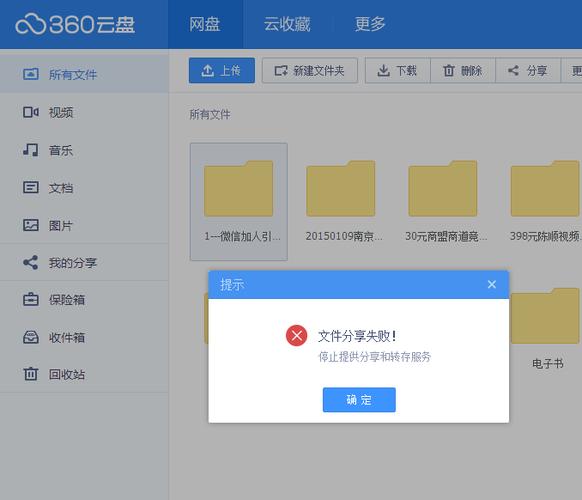Click the 文件分享失败! message text
Viewport: 582px width, 500px height.
[357, 336]
